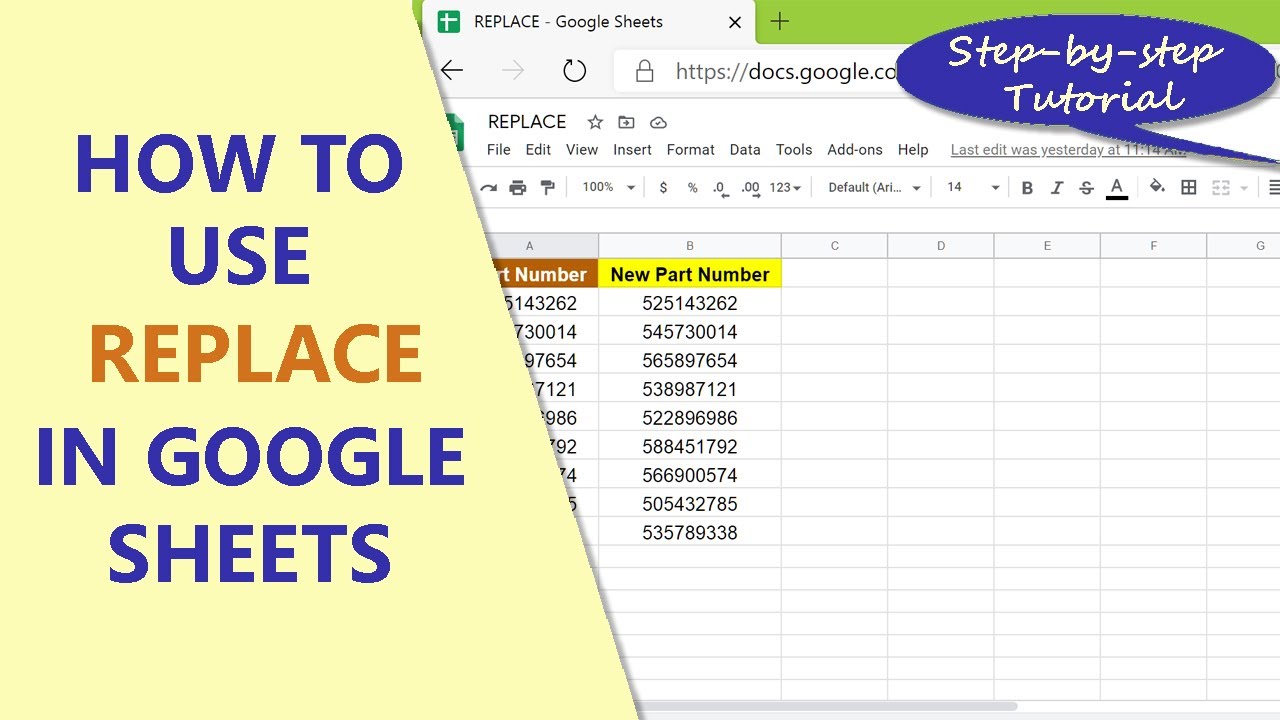Click the Redo arrow in toolbar
Viewport: 1280px width, 720px height.
pyautogui.click(x=488, y=187)
